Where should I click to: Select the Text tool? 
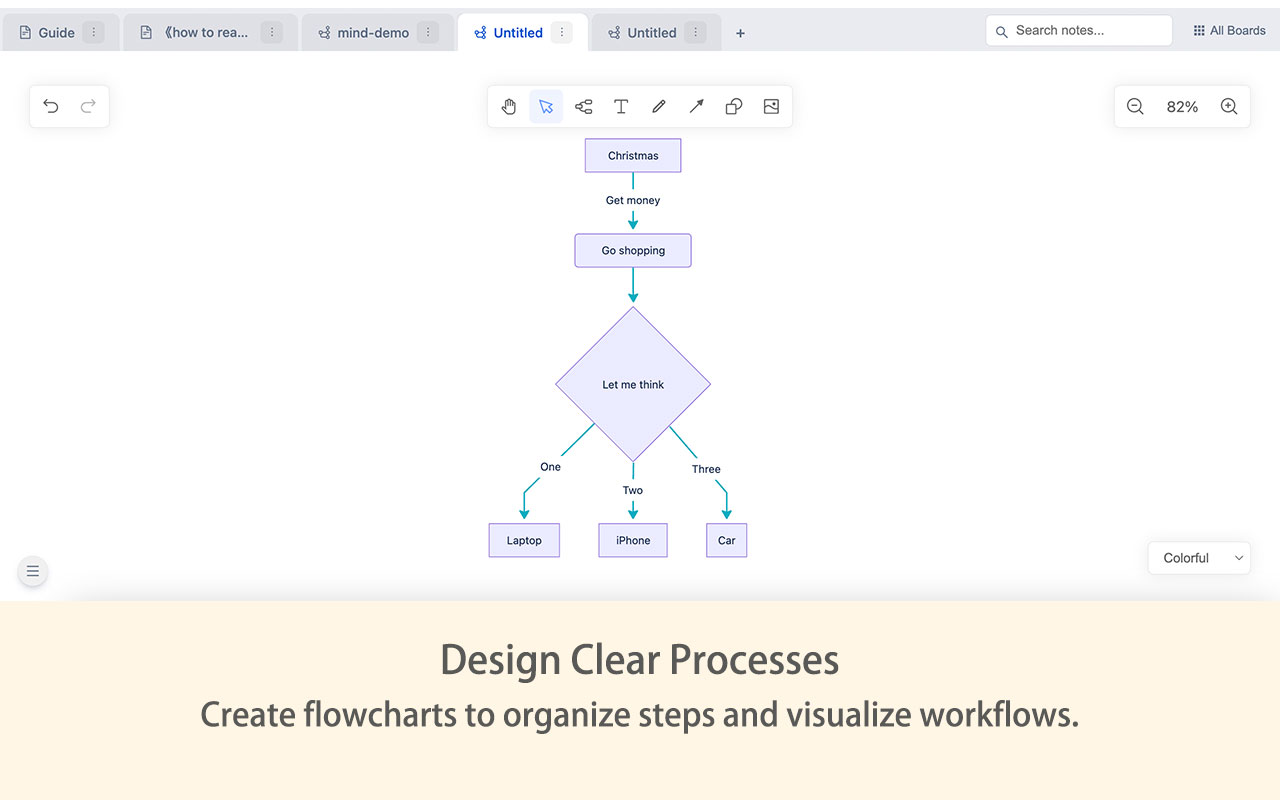[x=621, y=107]
